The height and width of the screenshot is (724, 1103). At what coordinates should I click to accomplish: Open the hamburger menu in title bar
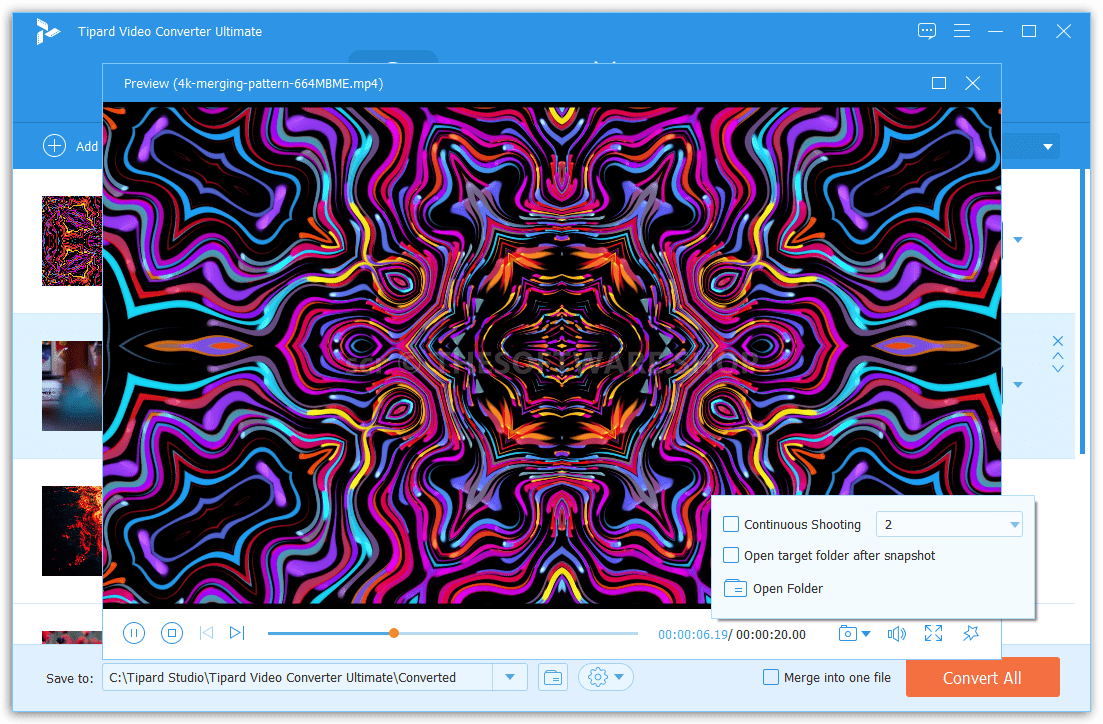(961, 31)
